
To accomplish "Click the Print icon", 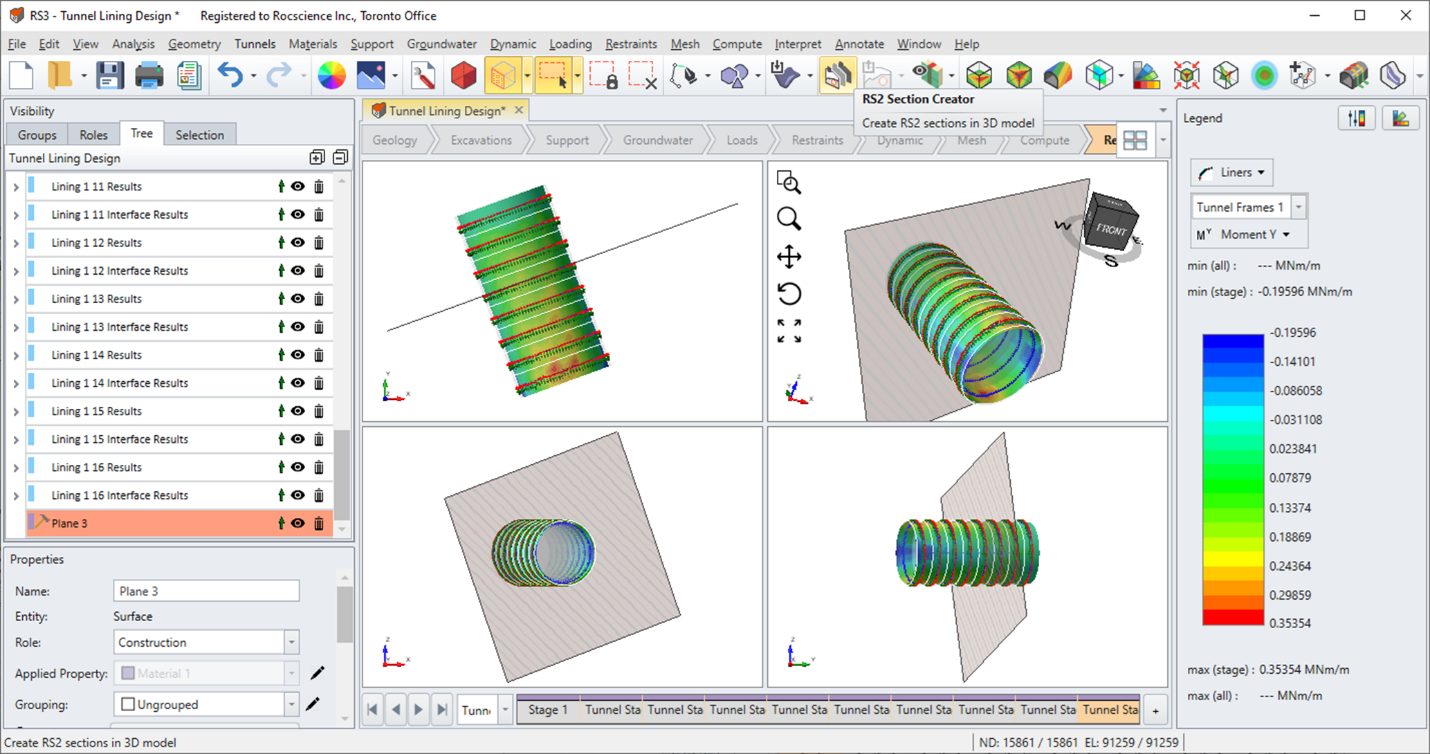I will click(x=149, y=75).
